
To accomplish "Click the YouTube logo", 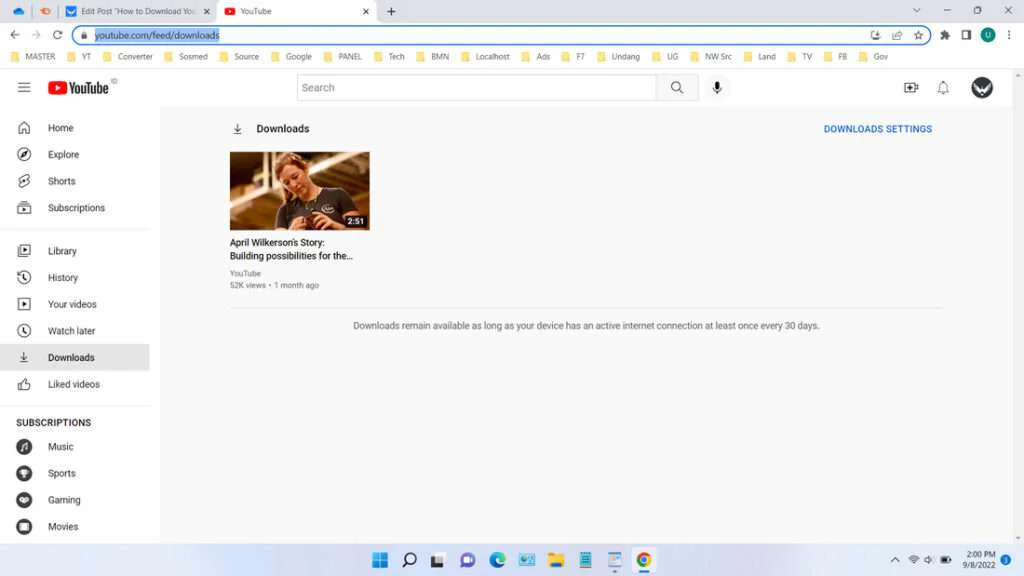I will (80, 87).
